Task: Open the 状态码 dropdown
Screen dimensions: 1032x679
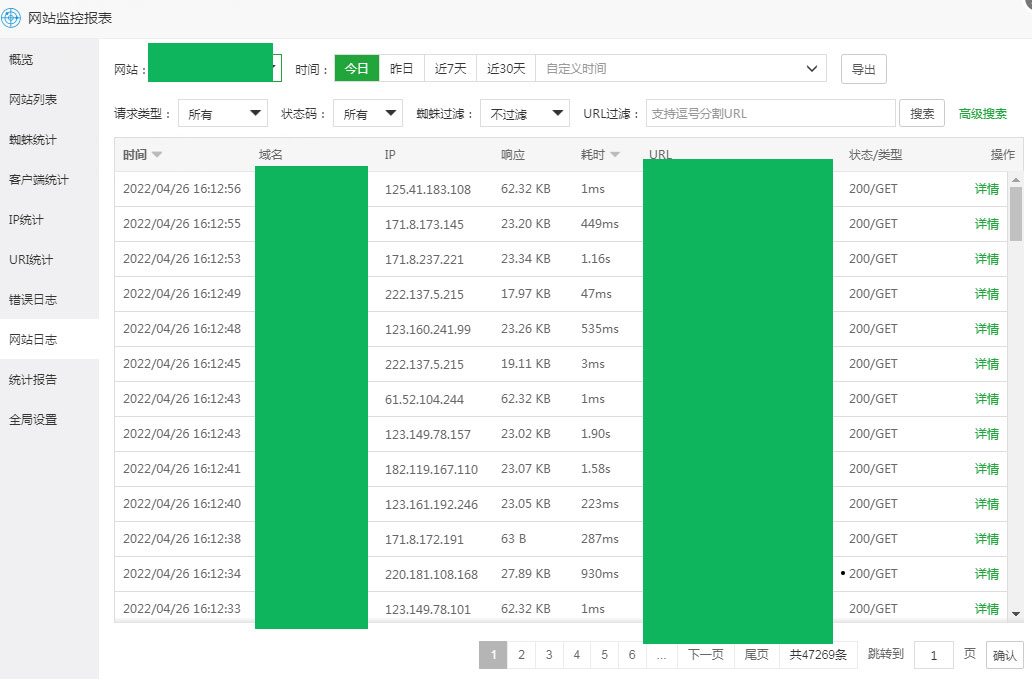Action: 368,114
